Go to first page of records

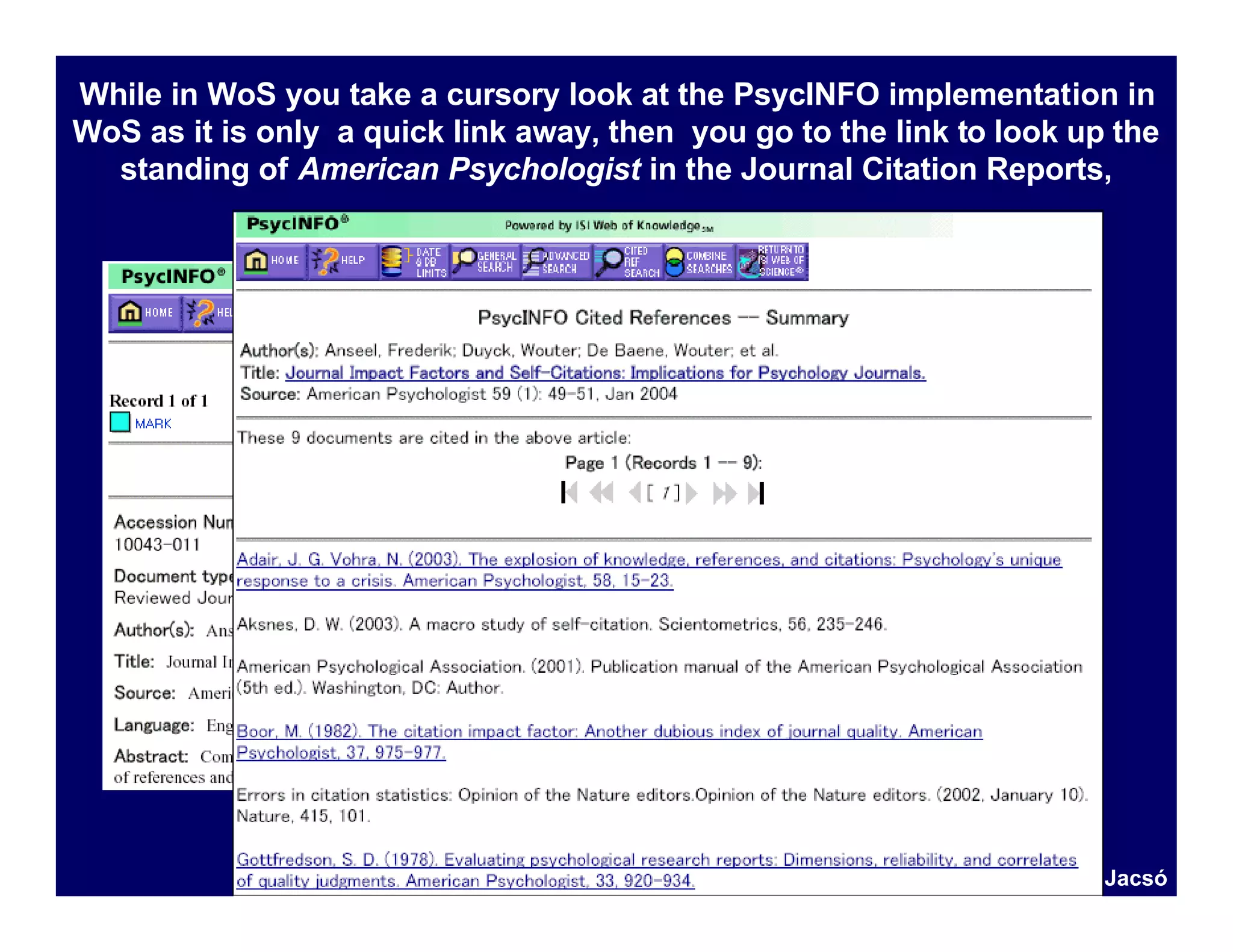569,493
